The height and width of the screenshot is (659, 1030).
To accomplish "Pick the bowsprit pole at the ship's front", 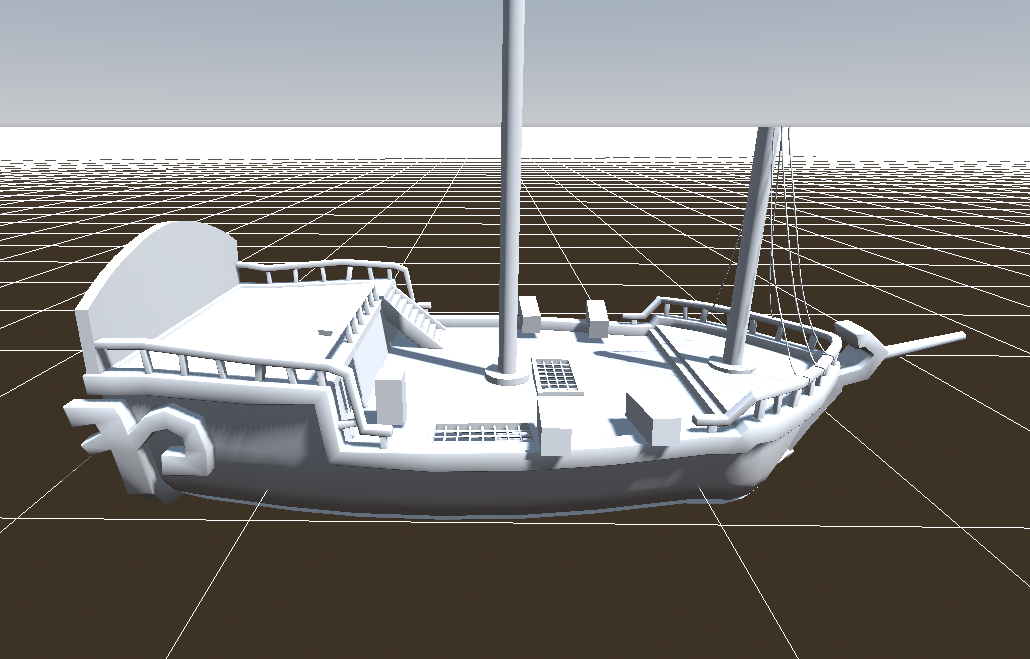I will click(925, 345).
